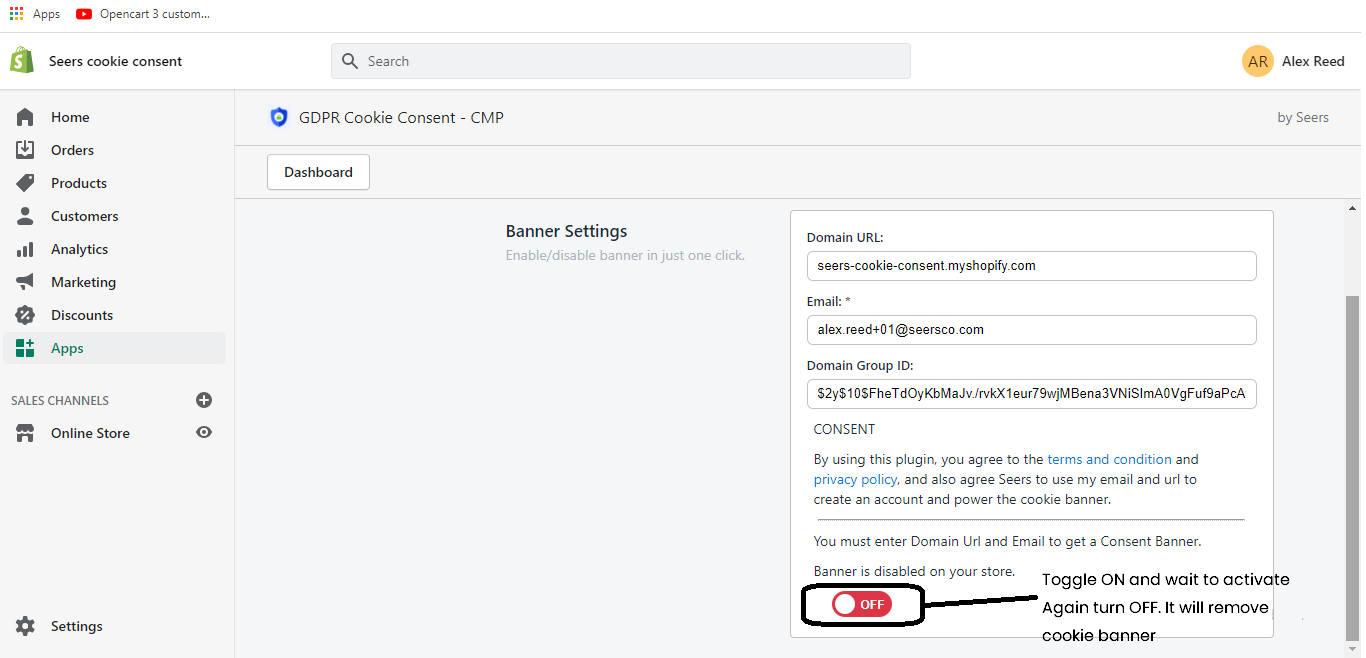Click the Seers cookie consent store name
The image size is (1366, 658).
[116, 61]
